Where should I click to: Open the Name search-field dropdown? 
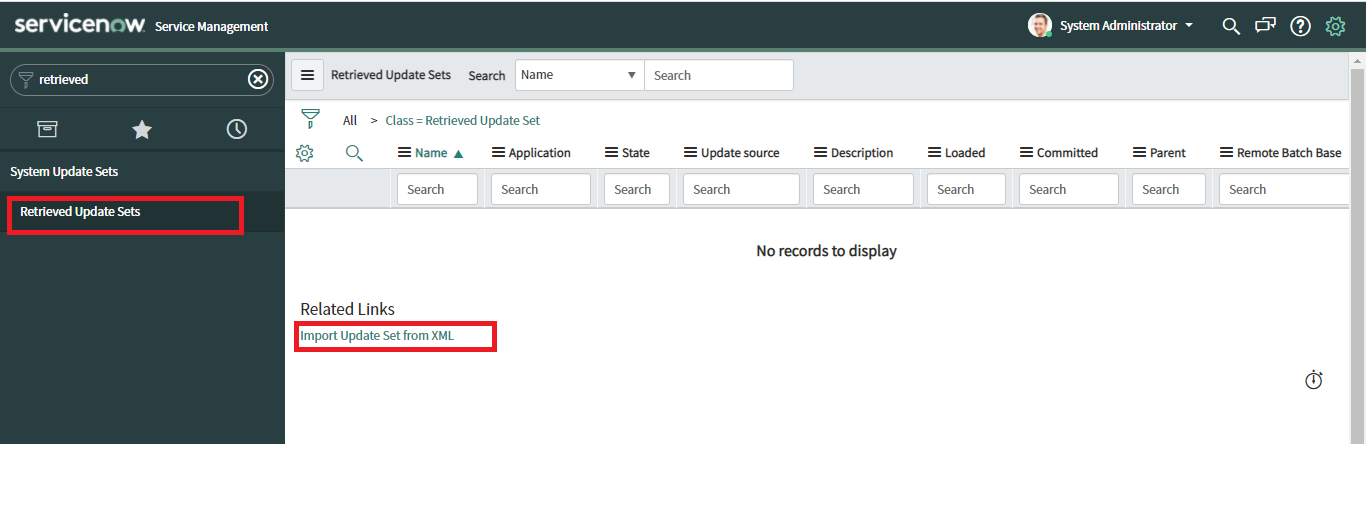click(580, 75)
